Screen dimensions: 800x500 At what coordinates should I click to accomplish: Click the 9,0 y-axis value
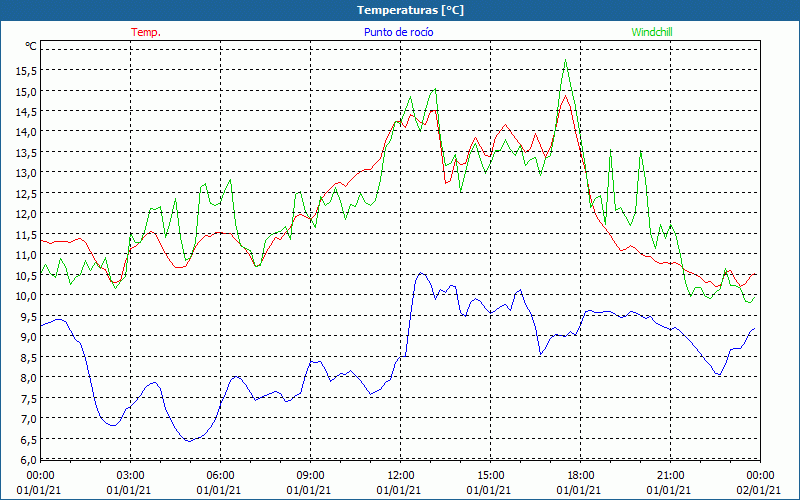[28, 337]
